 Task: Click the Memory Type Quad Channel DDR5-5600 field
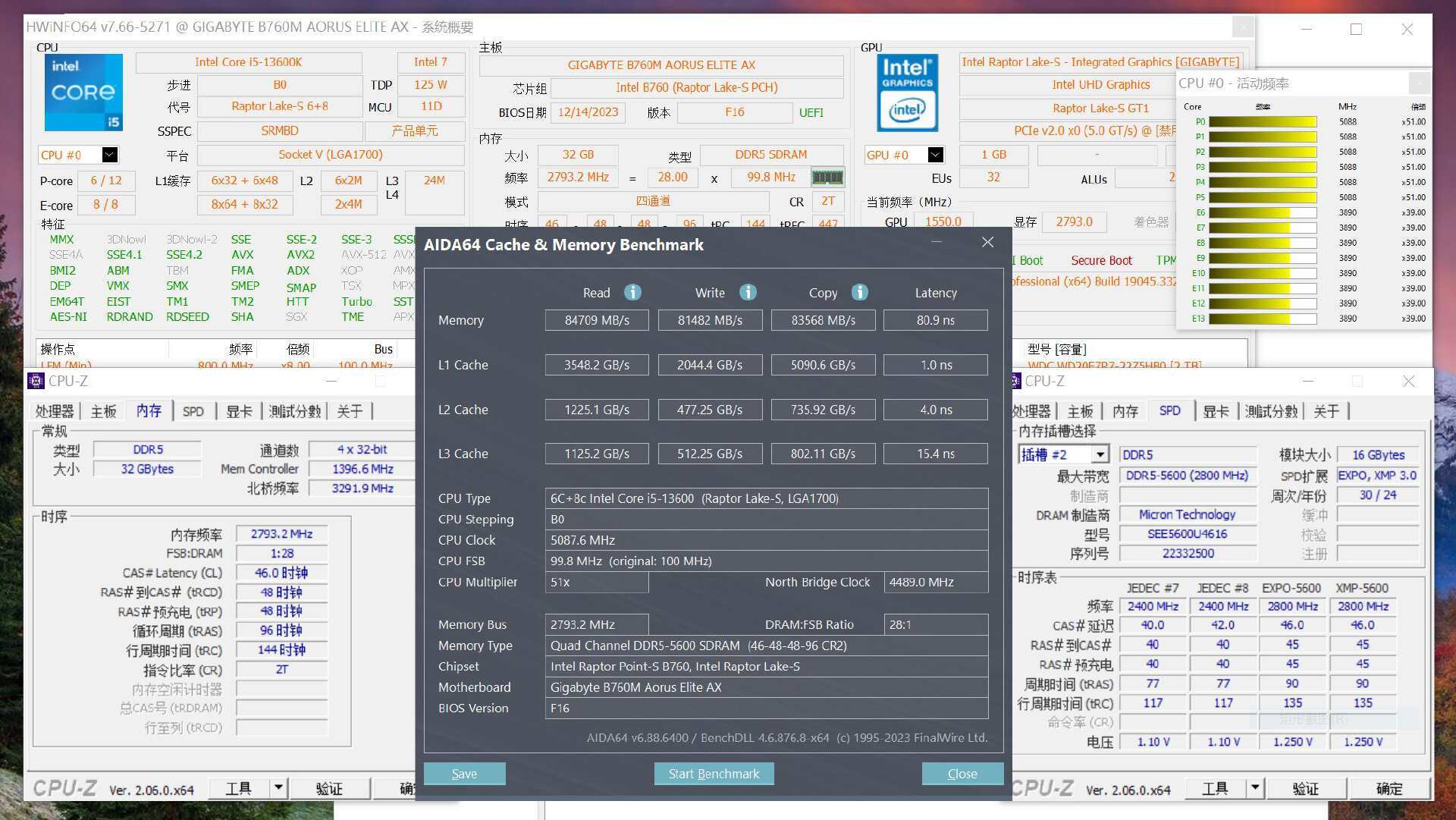click(767, 646)
